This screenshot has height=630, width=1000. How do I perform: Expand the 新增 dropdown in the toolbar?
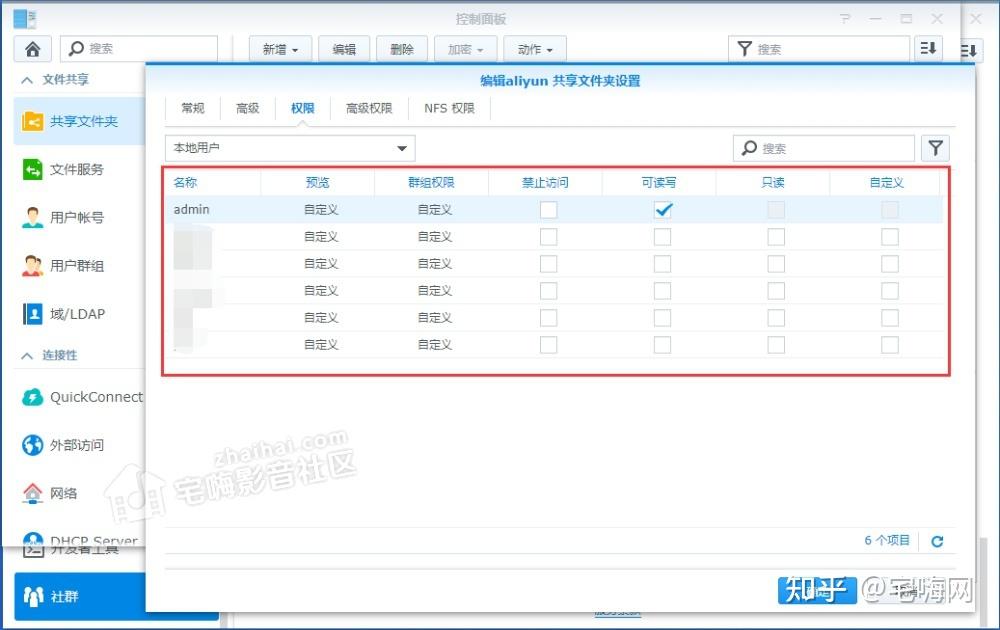tap(280, 48)
